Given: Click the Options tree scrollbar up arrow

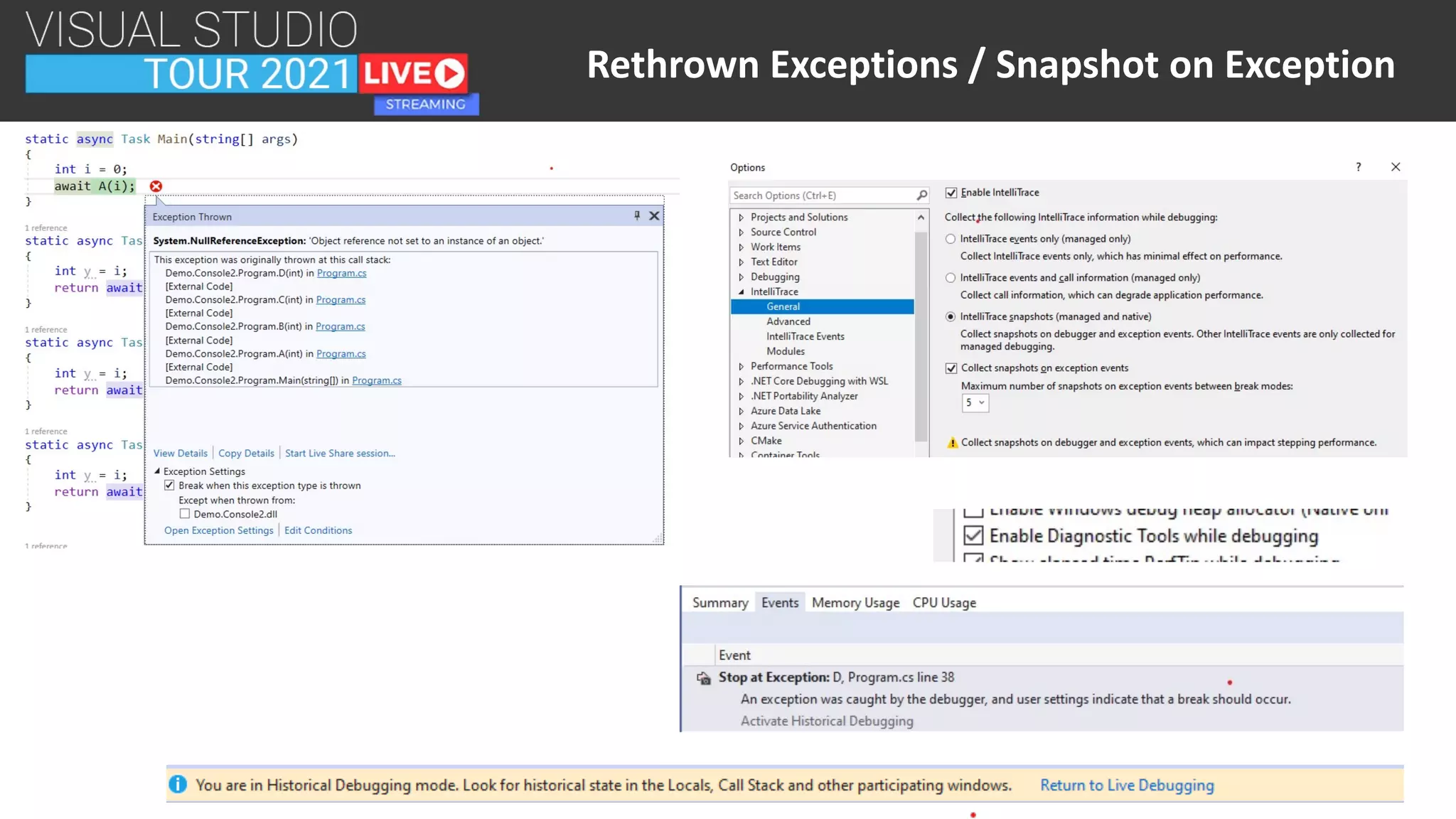Looking at the screenshot, I should [x=921, y=218].
